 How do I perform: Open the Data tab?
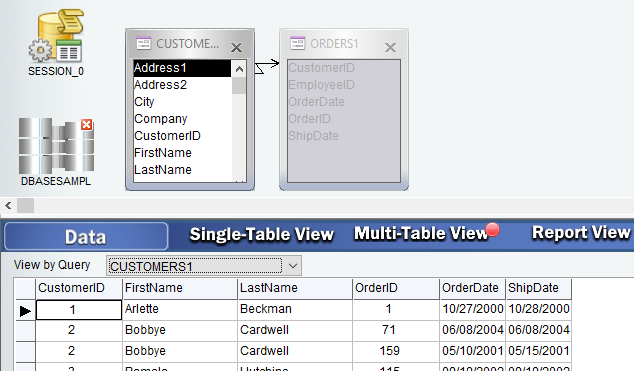(x=86, y=236)
